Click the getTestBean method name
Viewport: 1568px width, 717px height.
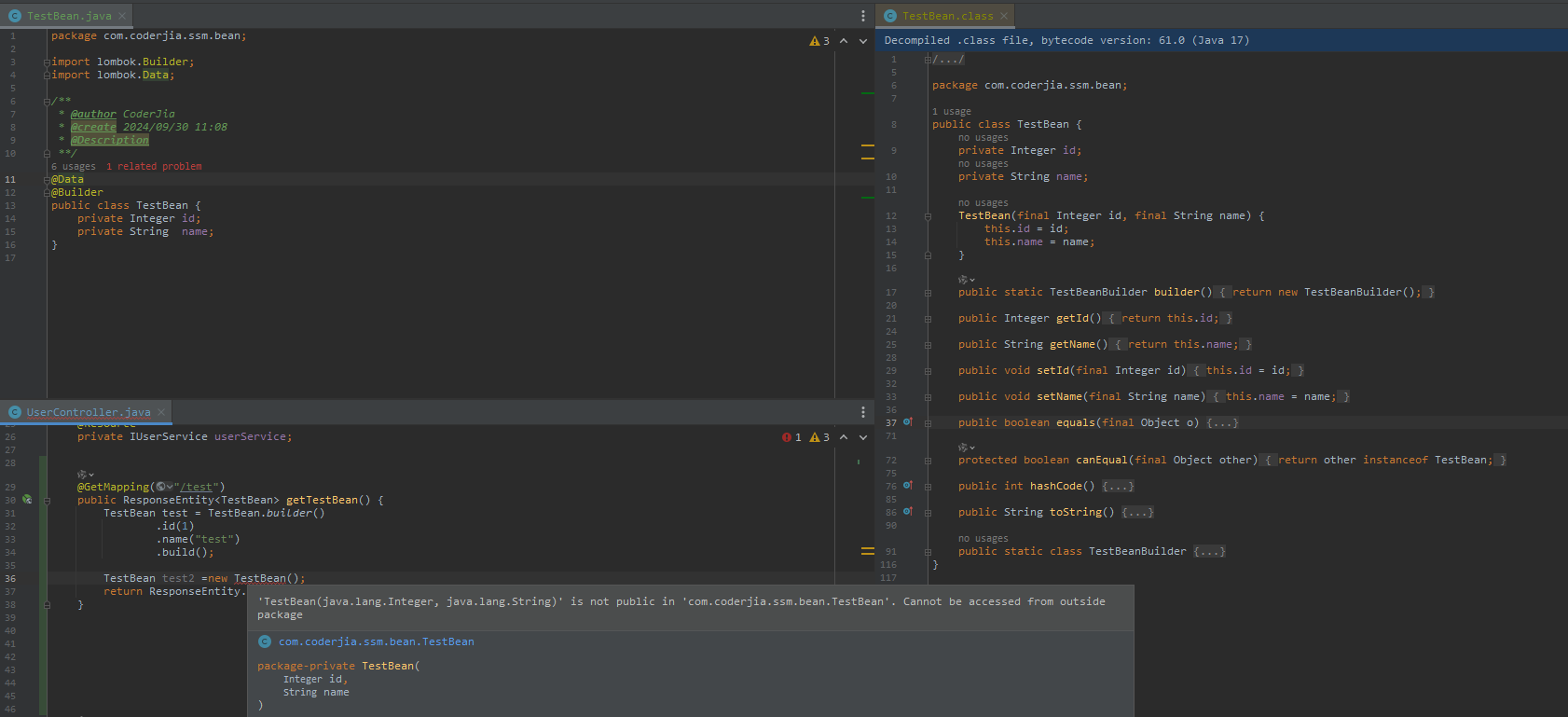click(x=322, y=500)
